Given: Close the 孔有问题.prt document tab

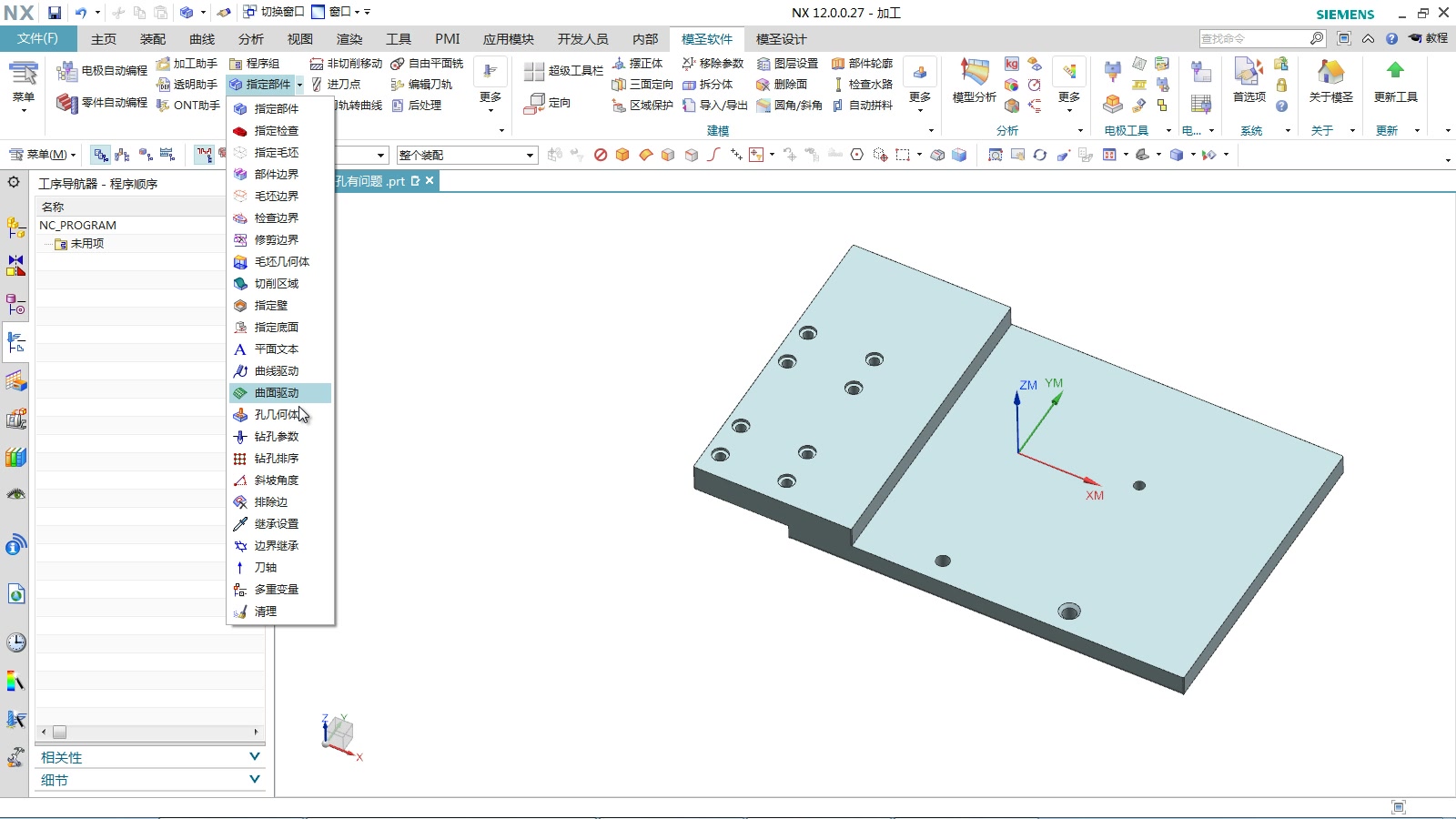Looking at the screenshot, I should coord(430,181).
